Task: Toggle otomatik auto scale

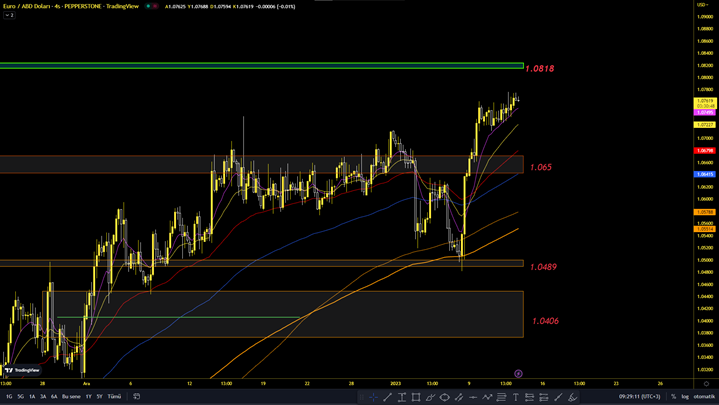Action: point(704,396)
